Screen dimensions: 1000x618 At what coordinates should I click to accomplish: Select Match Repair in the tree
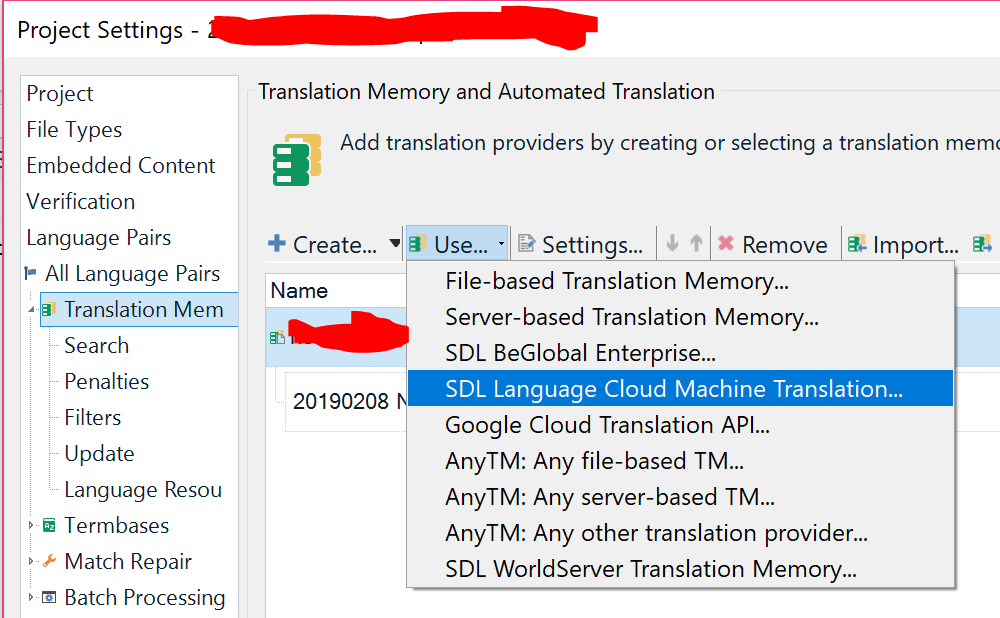128,562
